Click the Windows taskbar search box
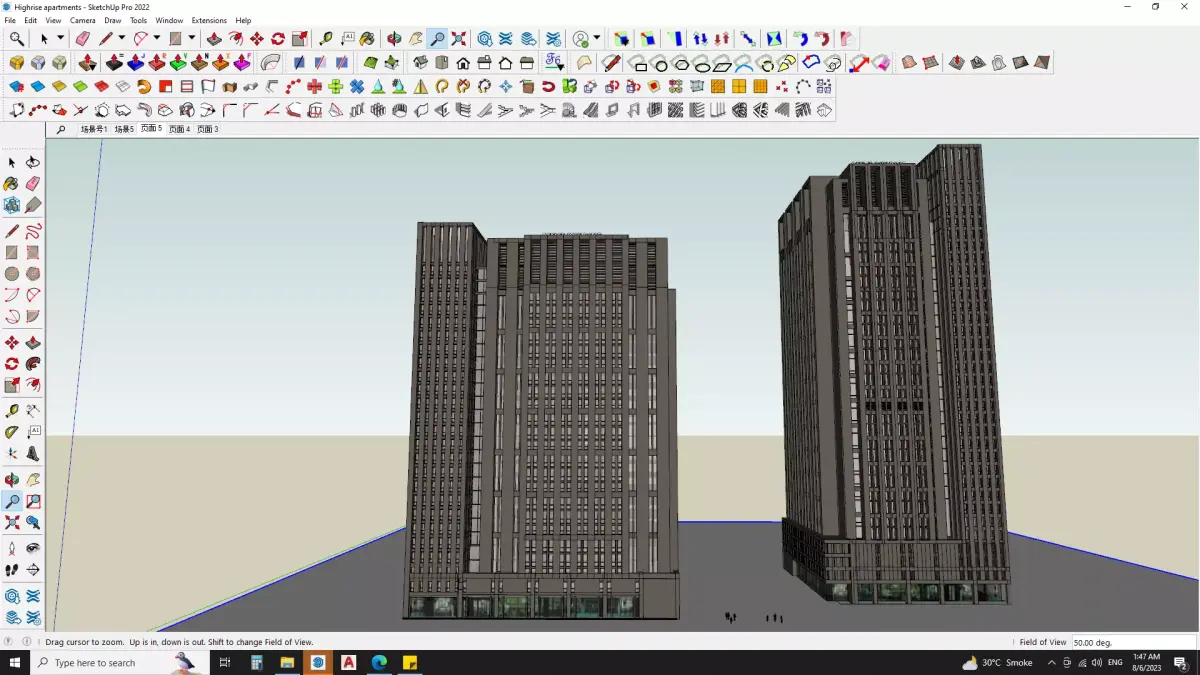The width and height of the screenshot is (1200, 675). [x=120, y=662]
